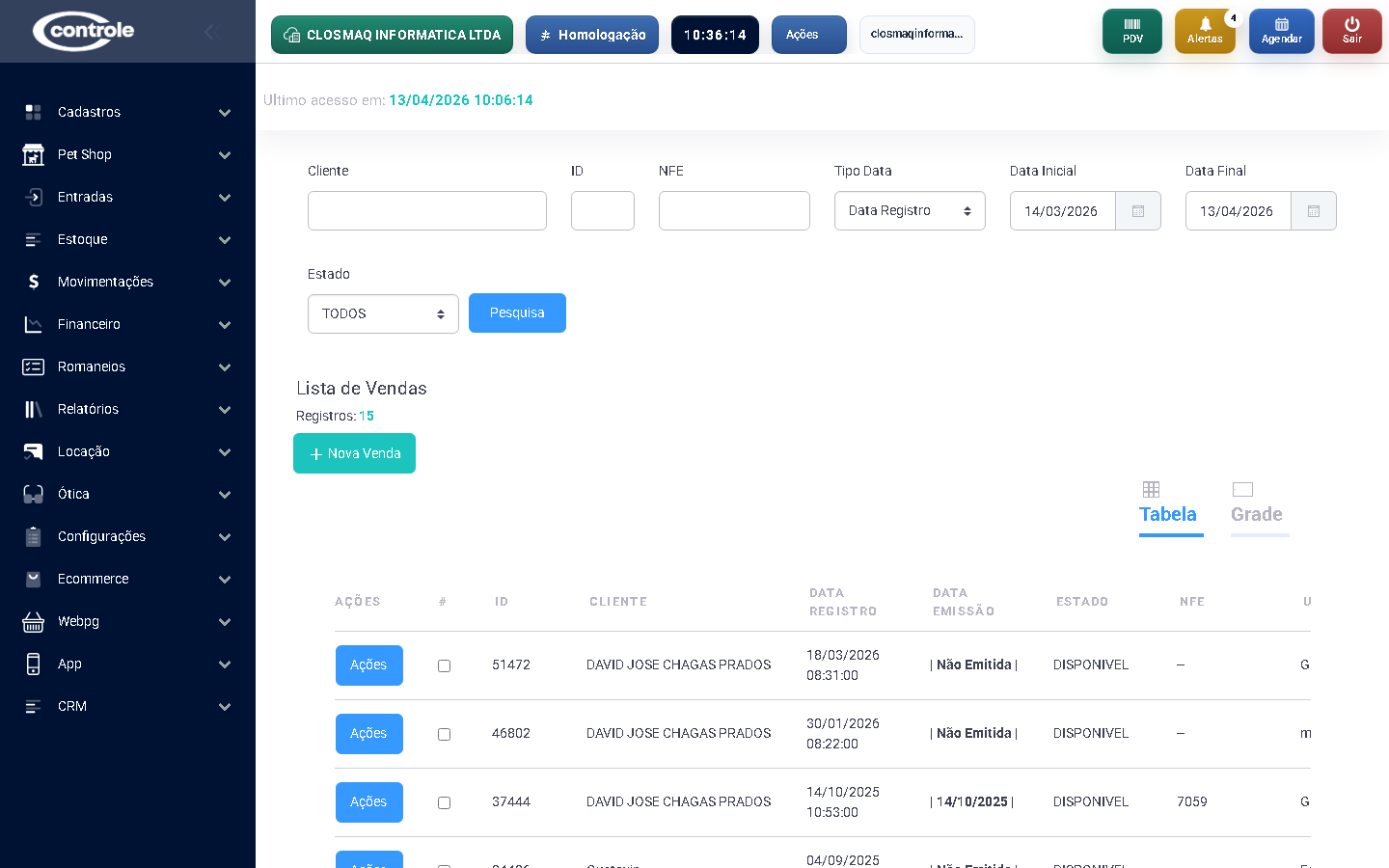The width and height of the screenshot is (1389, 868).
Task: Open the Estado TODOS dropdown
Action: (x=383, y=314)
